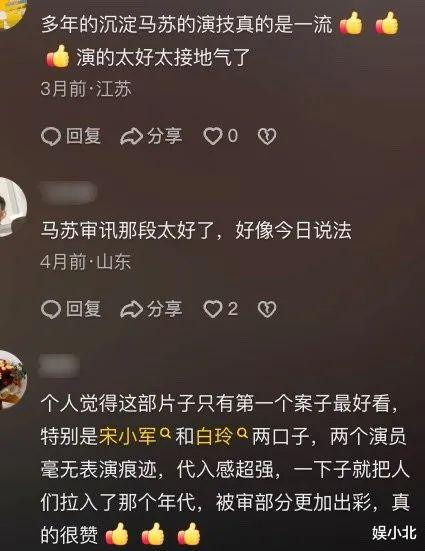The image size is (425, 551).
Task: Like the comment with 0 likes
Action: (x=220, y=136)
